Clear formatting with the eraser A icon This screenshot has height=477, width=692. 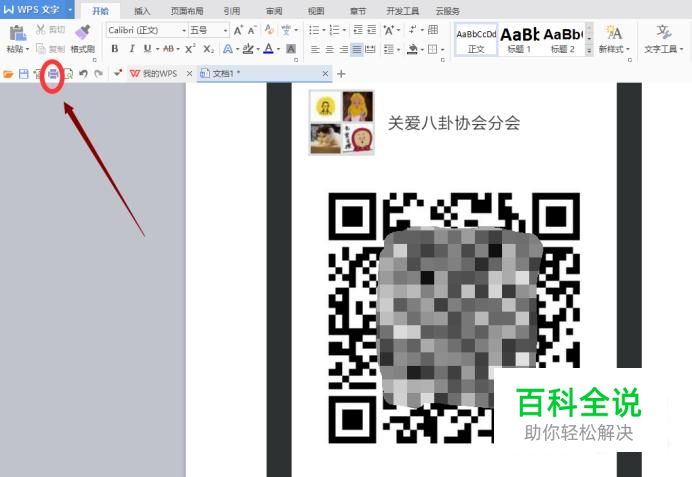(269, 30)
